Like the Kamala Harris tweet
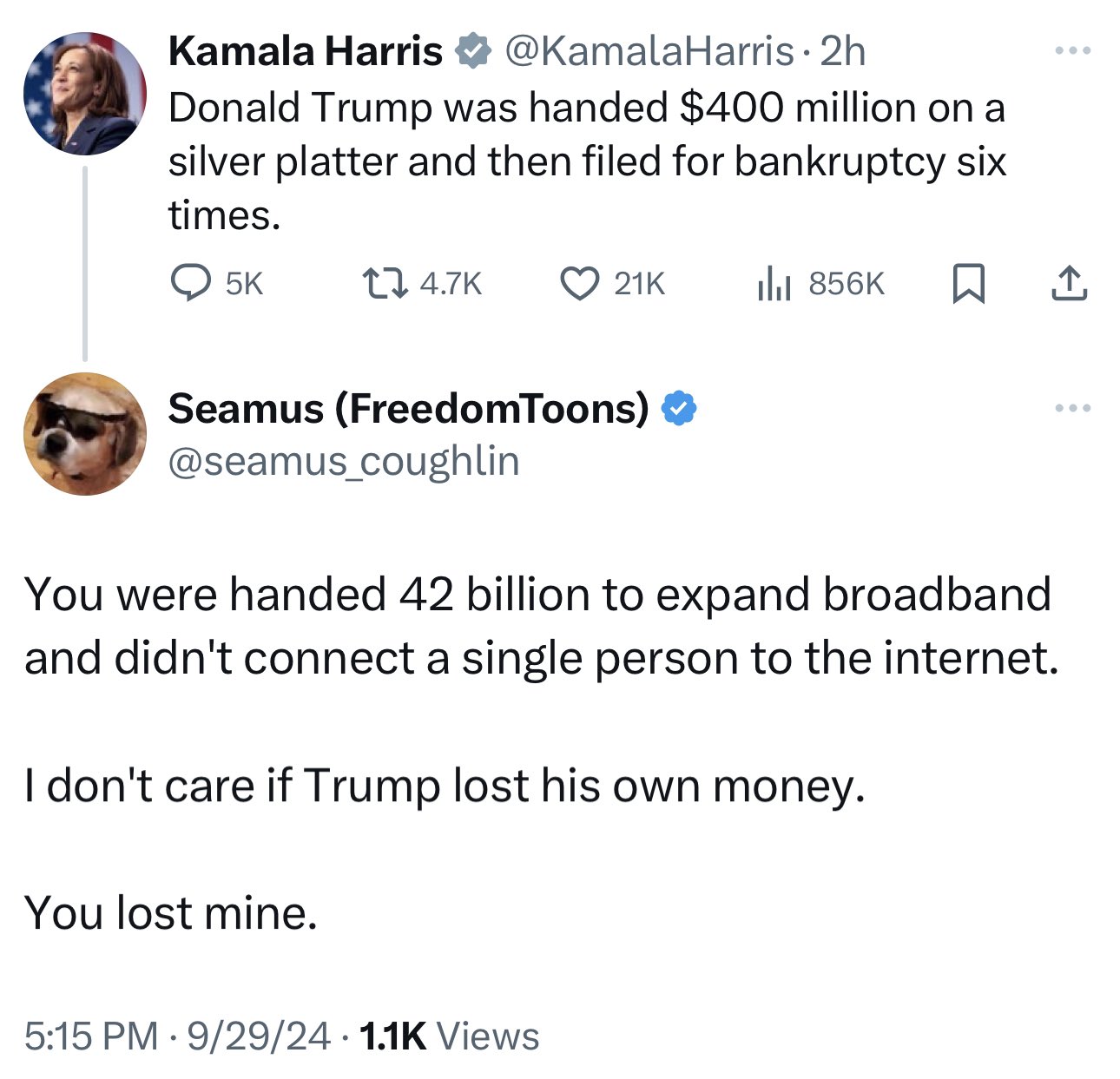Screen dimensions: 1120x1079 [x=579, y=283]
